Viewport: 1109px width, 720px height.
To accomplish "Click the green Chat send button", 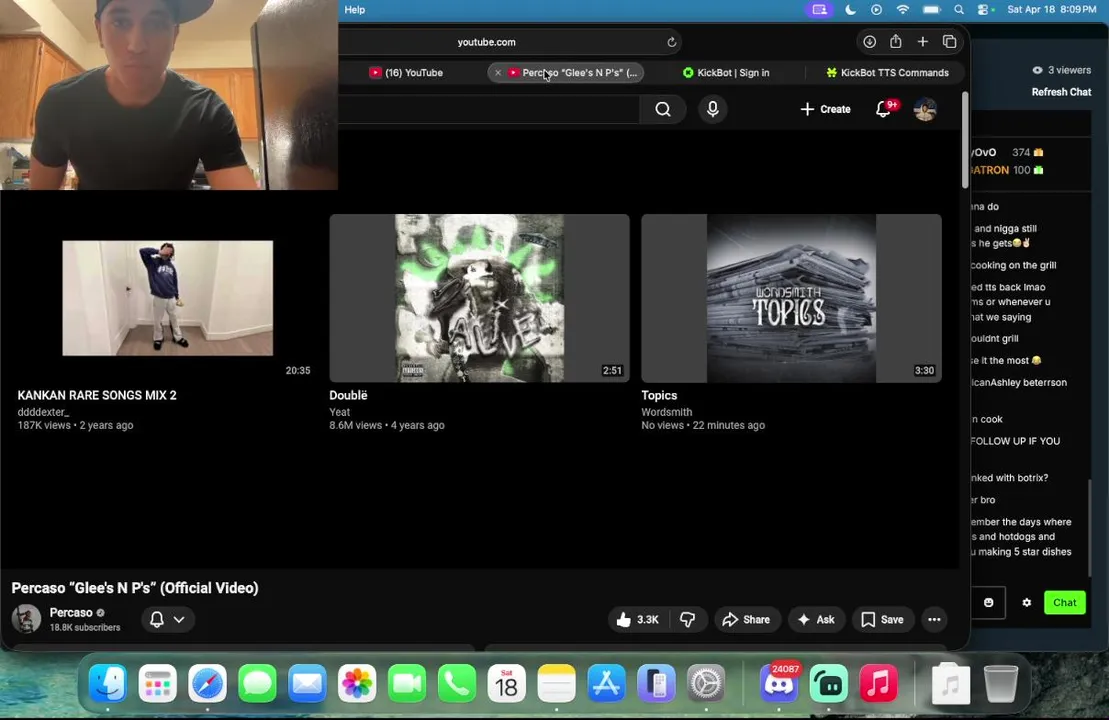I will click(1064, 603).
